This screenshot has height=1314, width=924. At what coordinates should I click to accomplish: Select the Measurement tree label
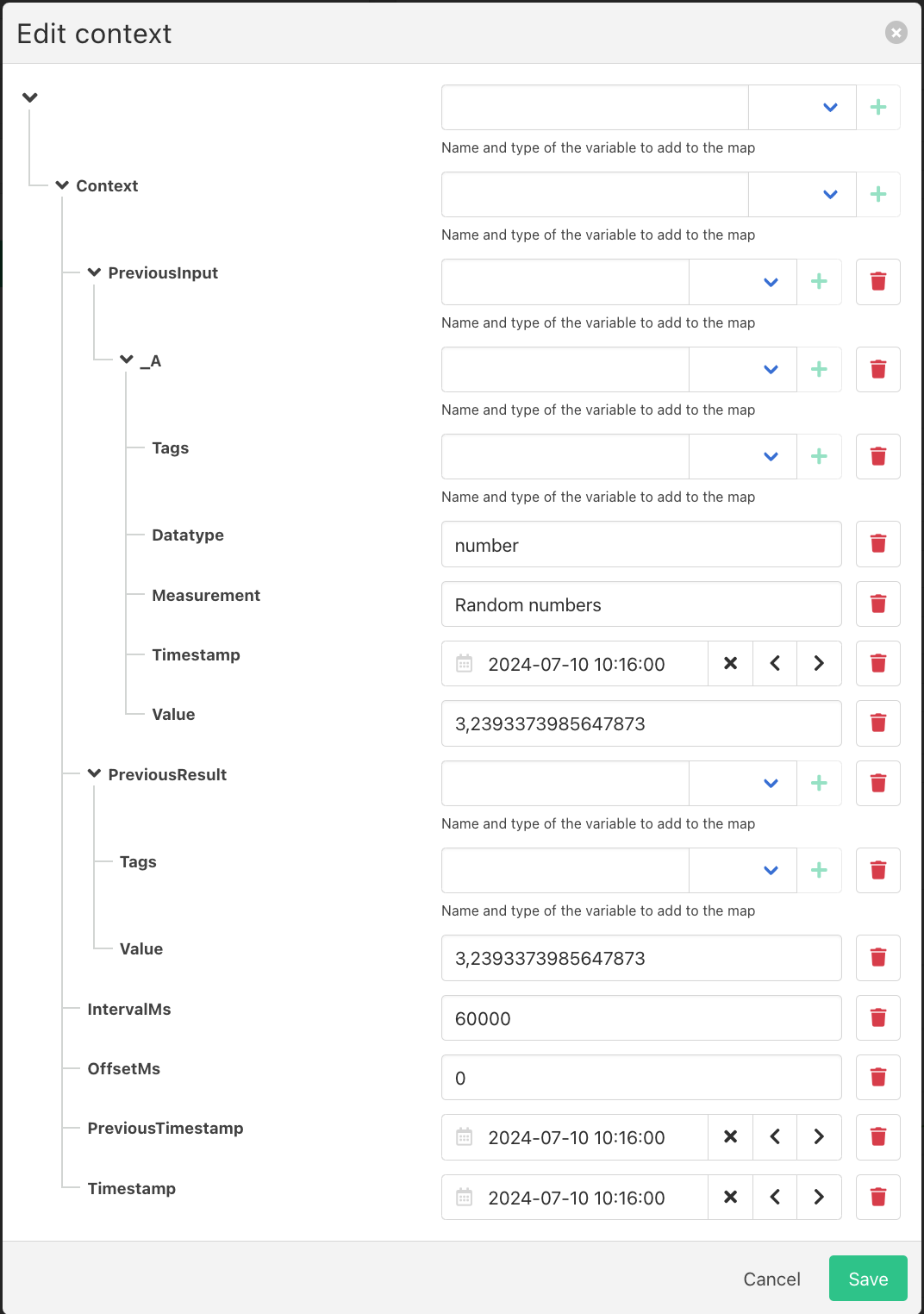tap(206, 595)
